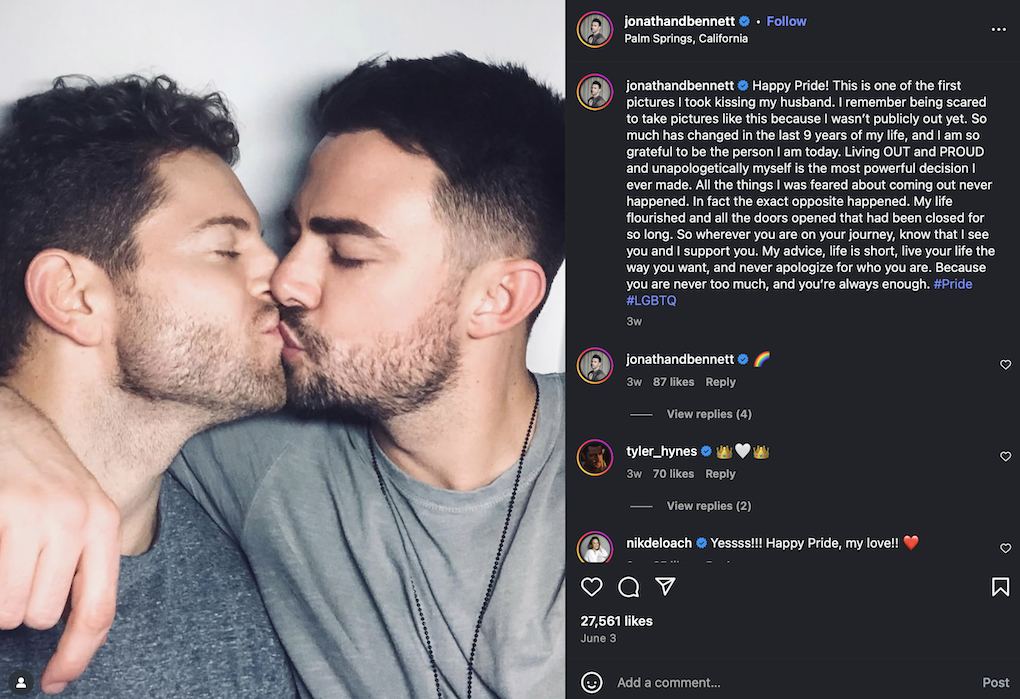
Task: Open the Palm Springs, California location
Action: click(686, 39)
